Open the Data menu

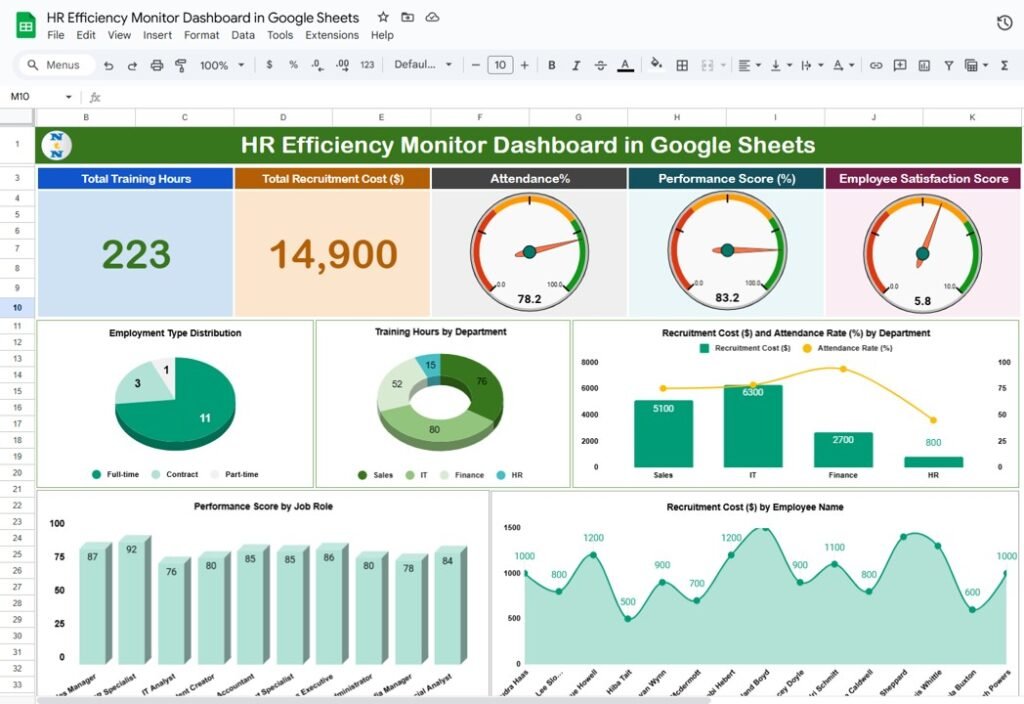[x=243, y=35]
